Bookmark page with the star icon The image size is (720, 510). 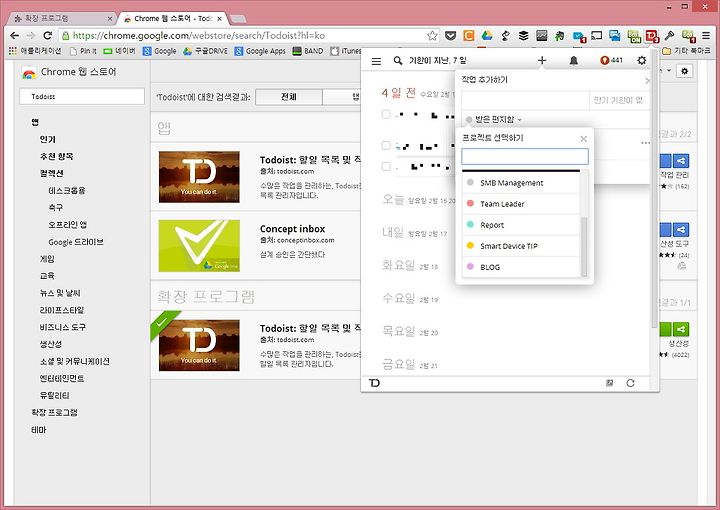point(432,36)
